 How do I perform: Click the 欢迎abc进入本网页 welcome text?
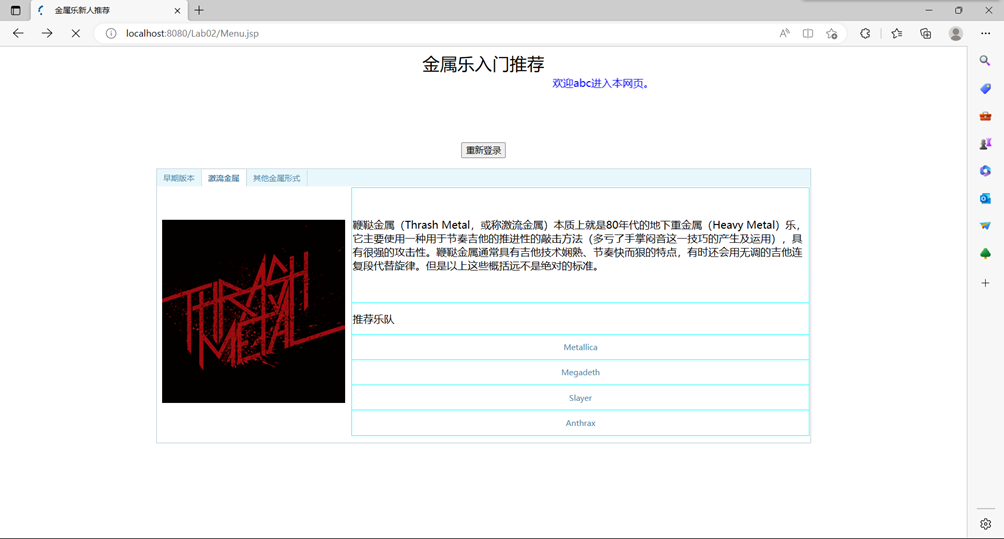[x=601, y=83]
